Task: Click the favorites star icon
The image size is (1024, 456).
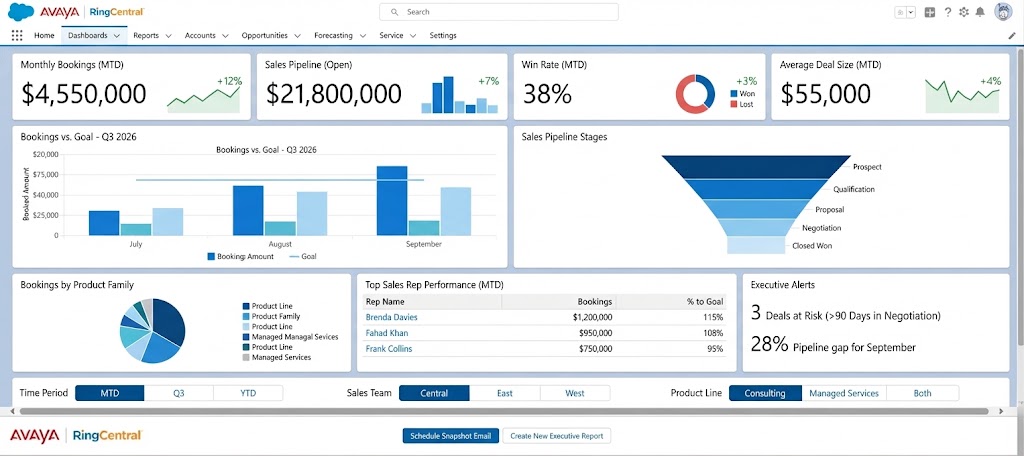Action: [900, 12]
